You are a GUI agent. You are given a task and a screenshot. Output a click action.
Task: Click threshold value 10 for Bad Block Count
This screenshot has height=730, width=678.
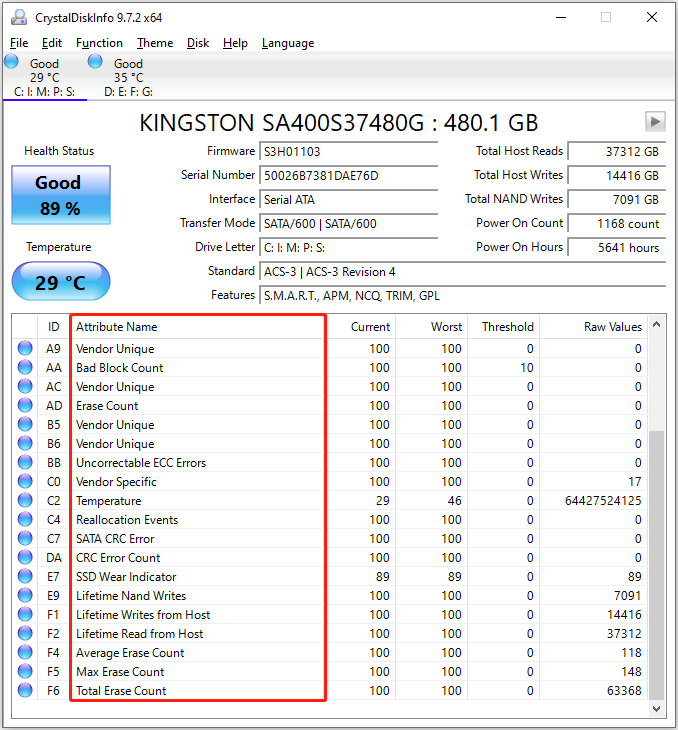click(527, 368)
